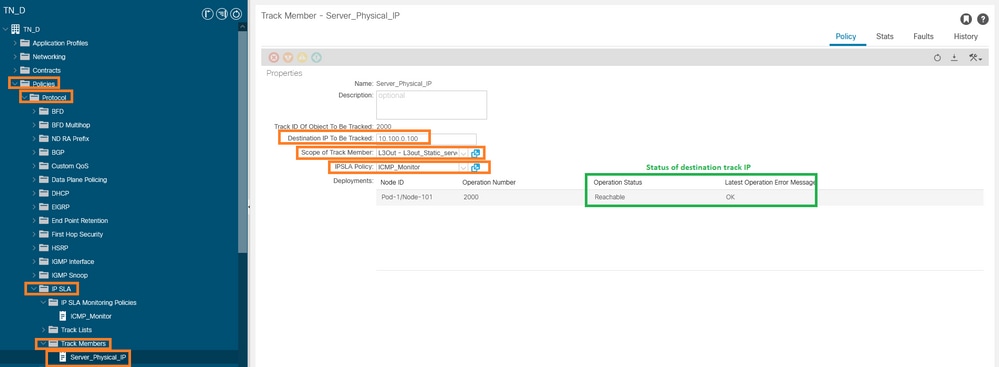Collapse IP SLA Monitoring Policies chevron
Image resolution: width=999 pixels, height=367 pixels.
click(43, 303)
